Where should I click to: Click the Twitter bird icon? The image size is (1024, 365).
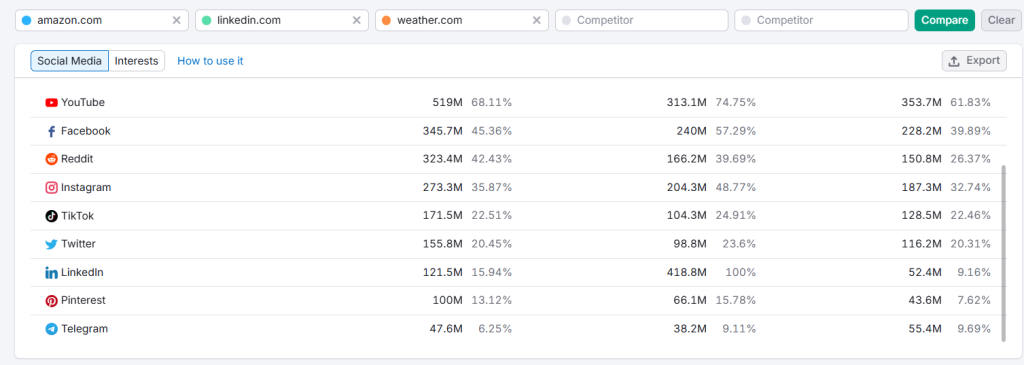click(x=52, y=244)
